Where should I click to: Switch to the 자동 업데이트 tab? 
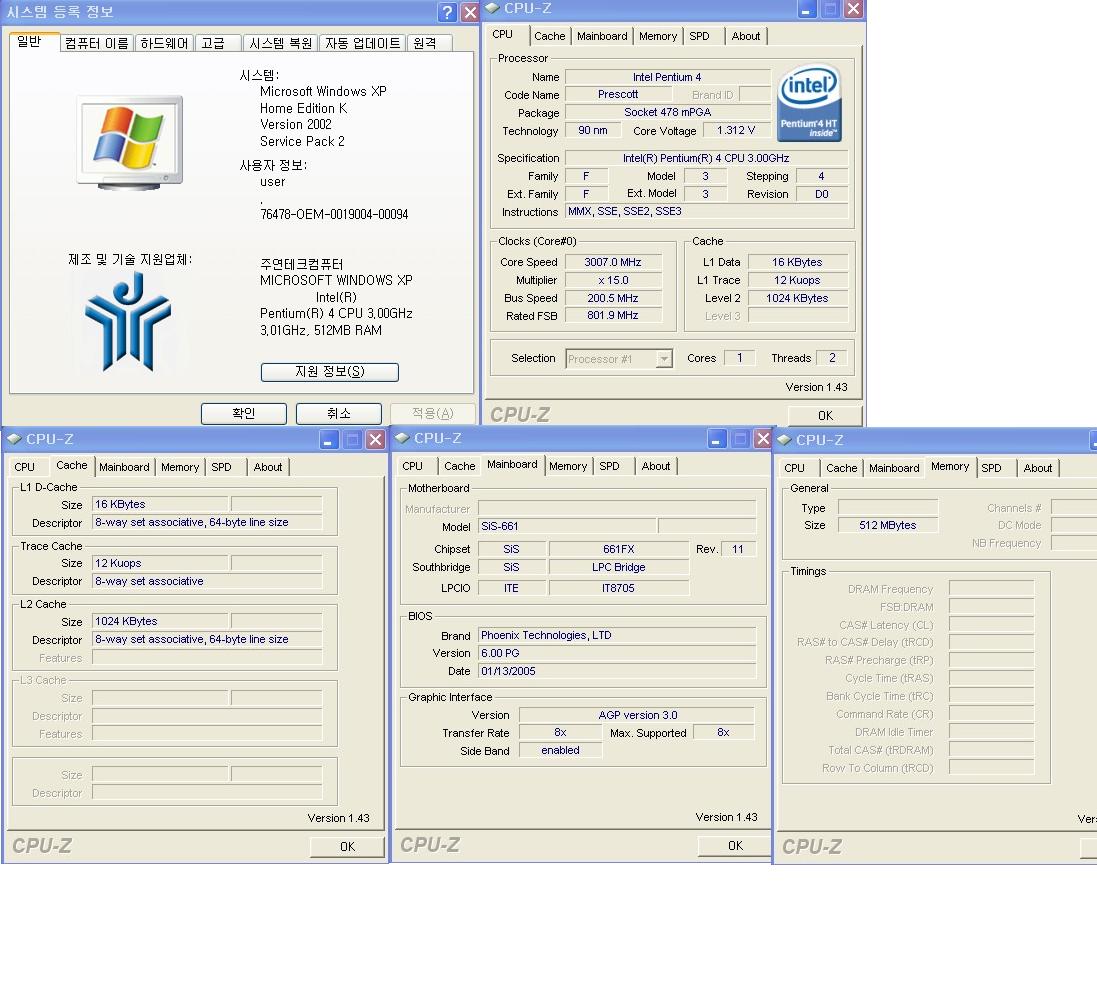click(362, 43)
